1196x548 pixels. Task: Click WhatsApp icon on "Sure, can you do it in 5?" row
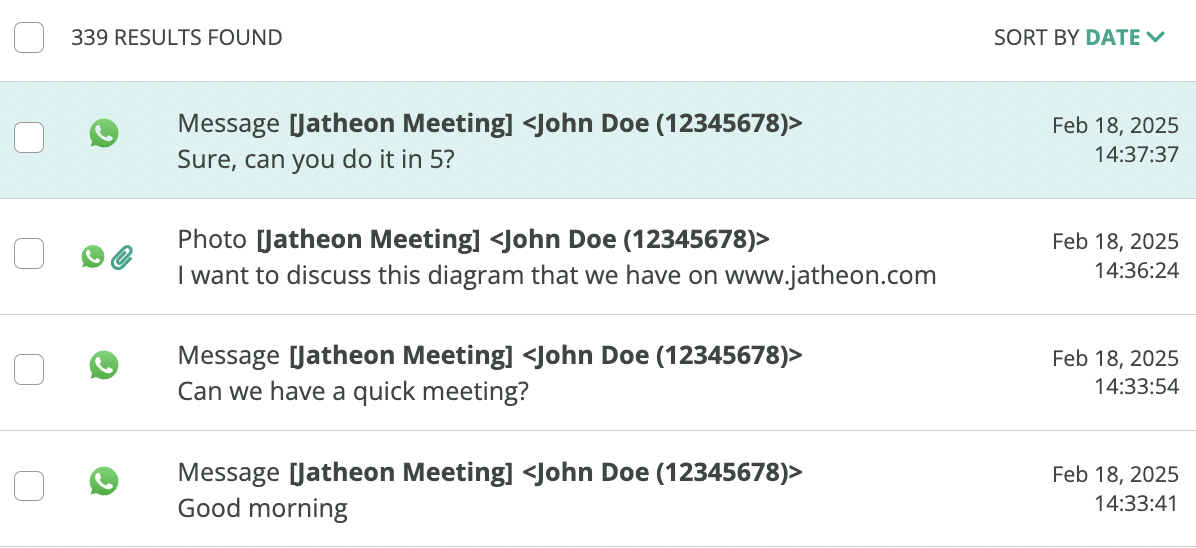coord(104,134)
